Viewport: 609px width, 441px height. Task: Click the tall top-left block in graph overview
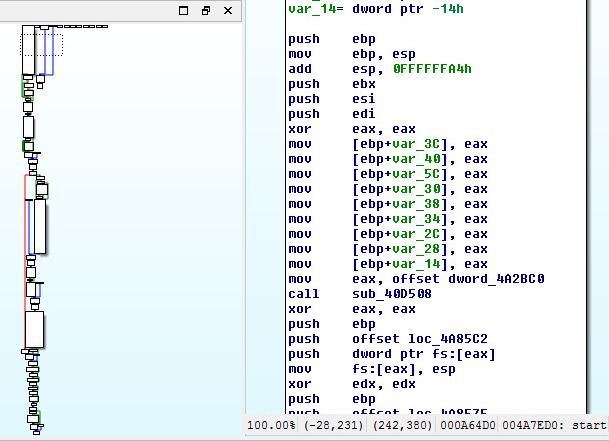tap(28, 50)
